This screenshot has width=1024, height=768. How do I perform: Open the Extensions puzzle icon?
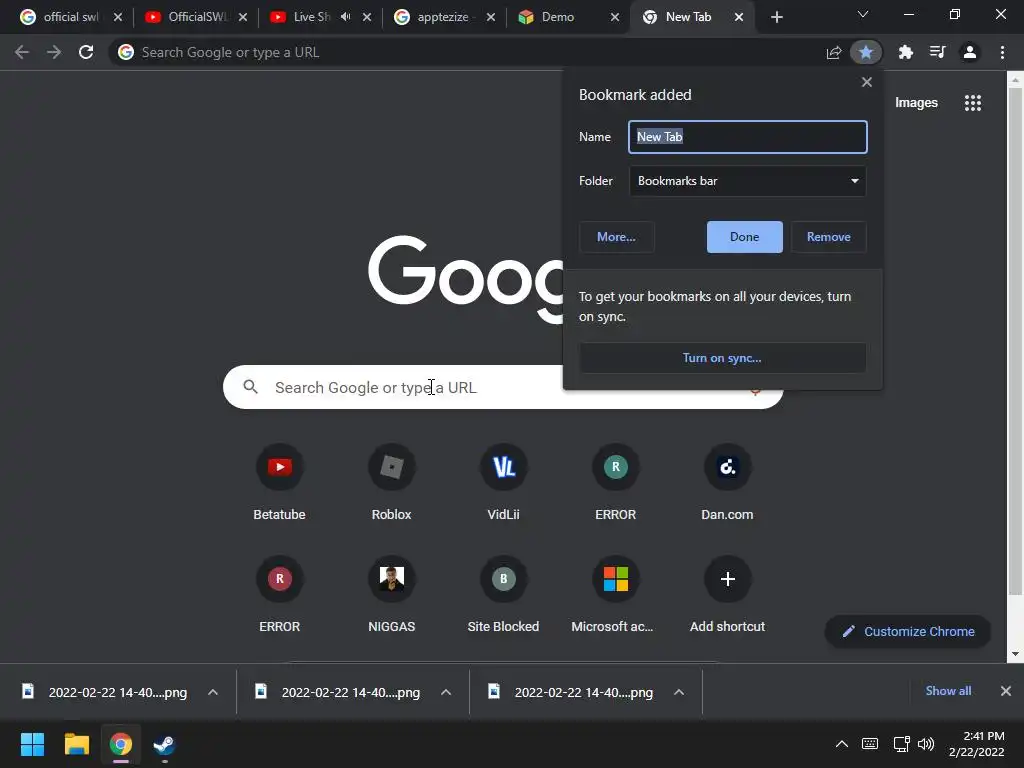tap(905, 52)
